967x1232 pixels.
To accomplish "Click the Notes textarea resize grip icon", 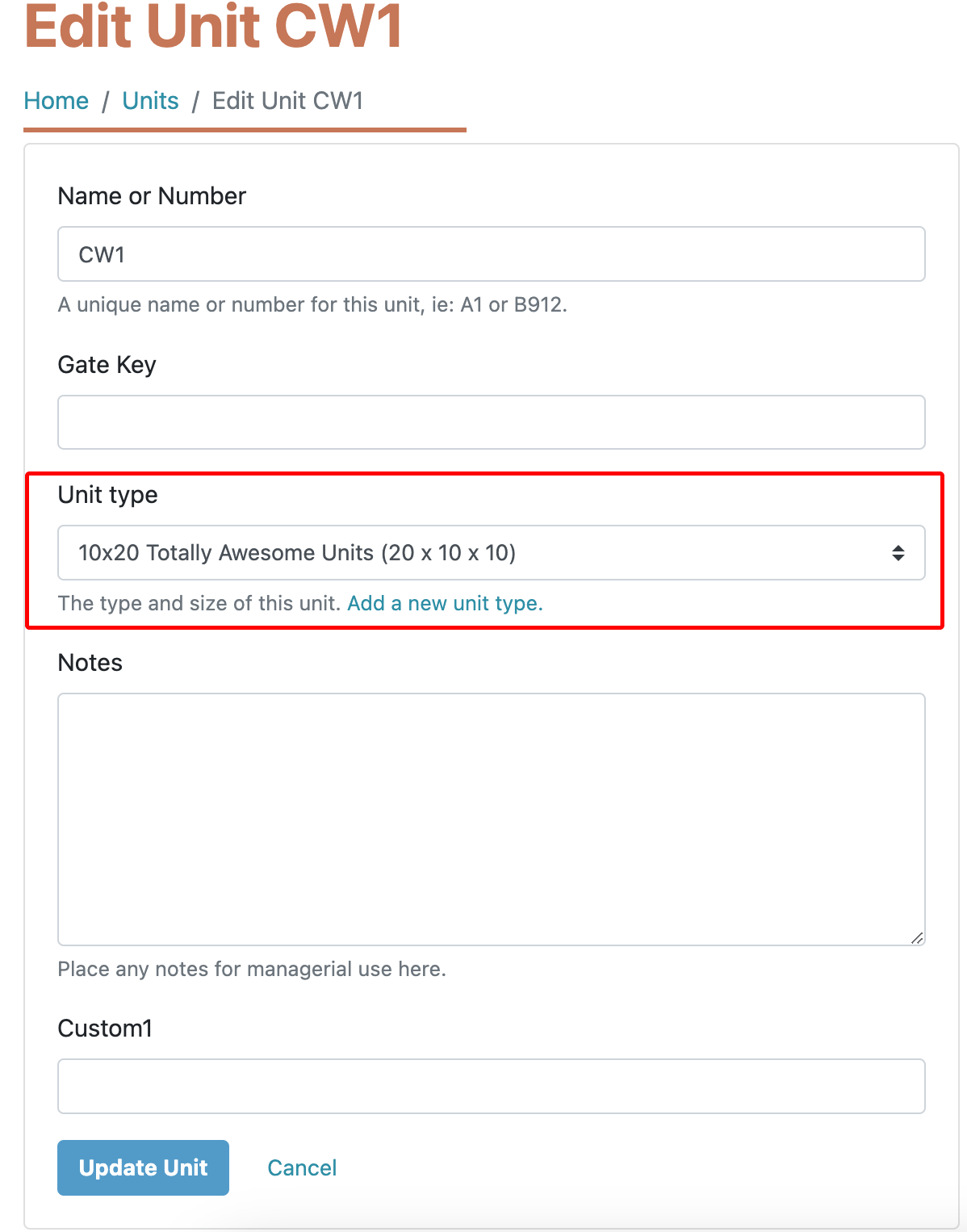I will 917,937.
